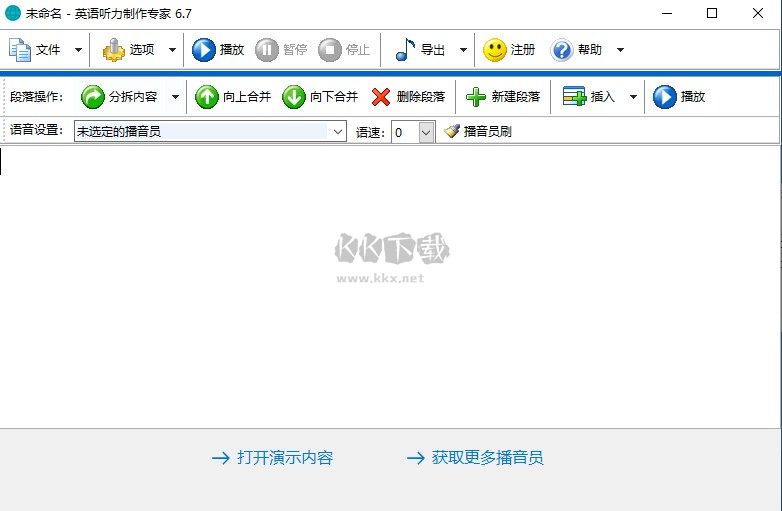The width and height of the screenshot is (782, 511).
Task: Create new paragraph with 新建段落
Action: click(477, 97)
